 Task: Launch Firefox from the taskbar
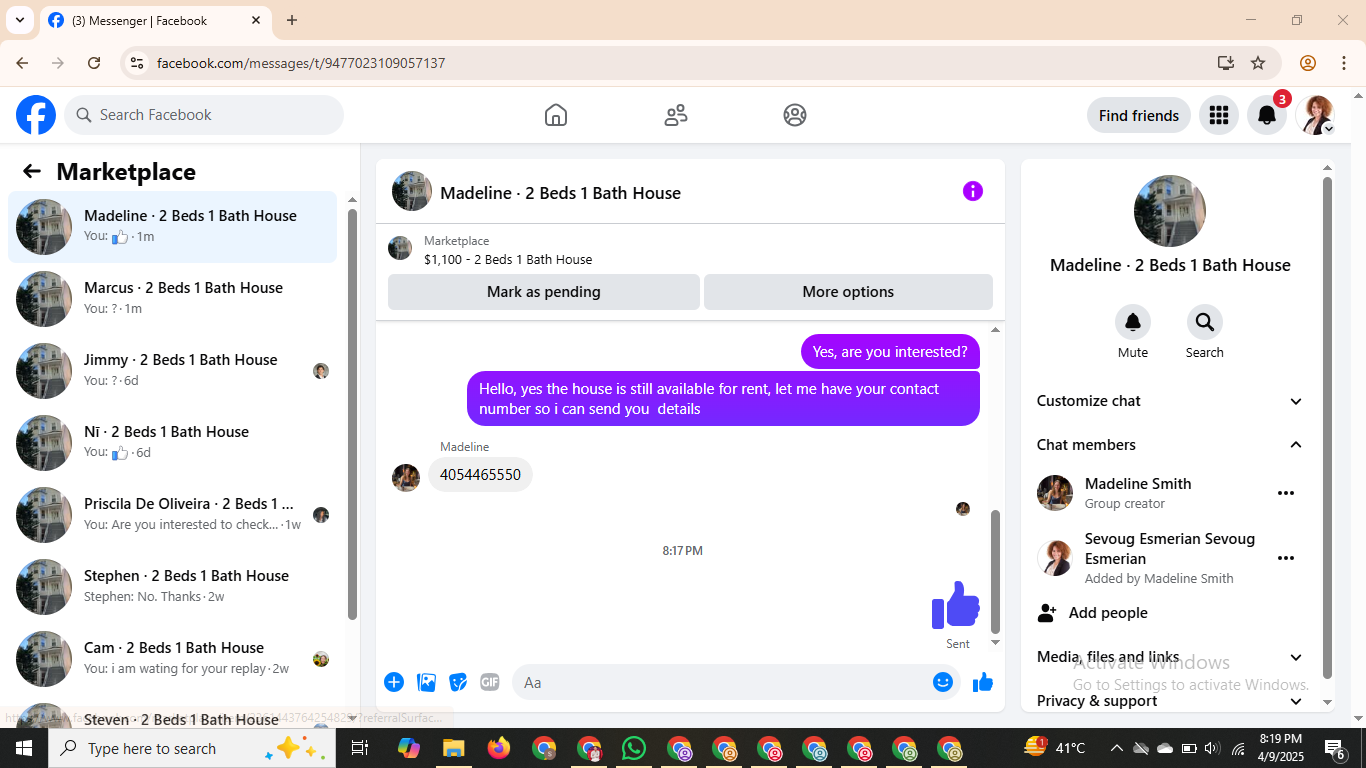point(498,748)
